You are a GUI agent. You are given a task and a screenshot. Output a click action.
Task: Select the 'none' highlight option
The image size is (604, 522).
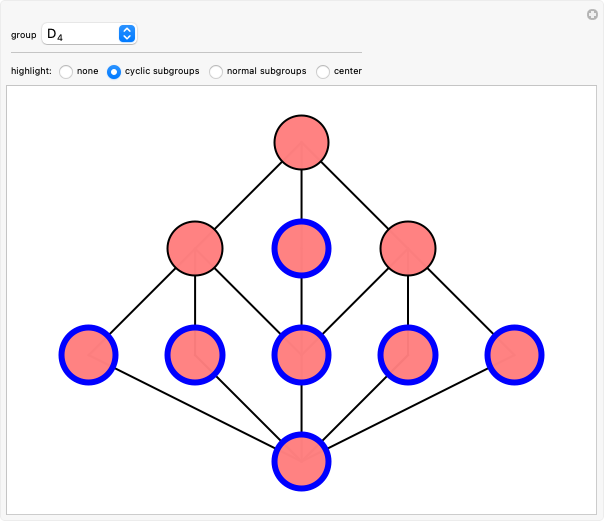[x=66, y=72]
